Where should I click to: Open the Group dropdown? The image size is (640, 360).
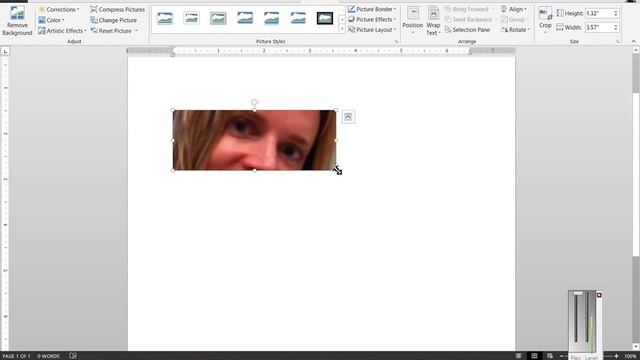[514, 19]
